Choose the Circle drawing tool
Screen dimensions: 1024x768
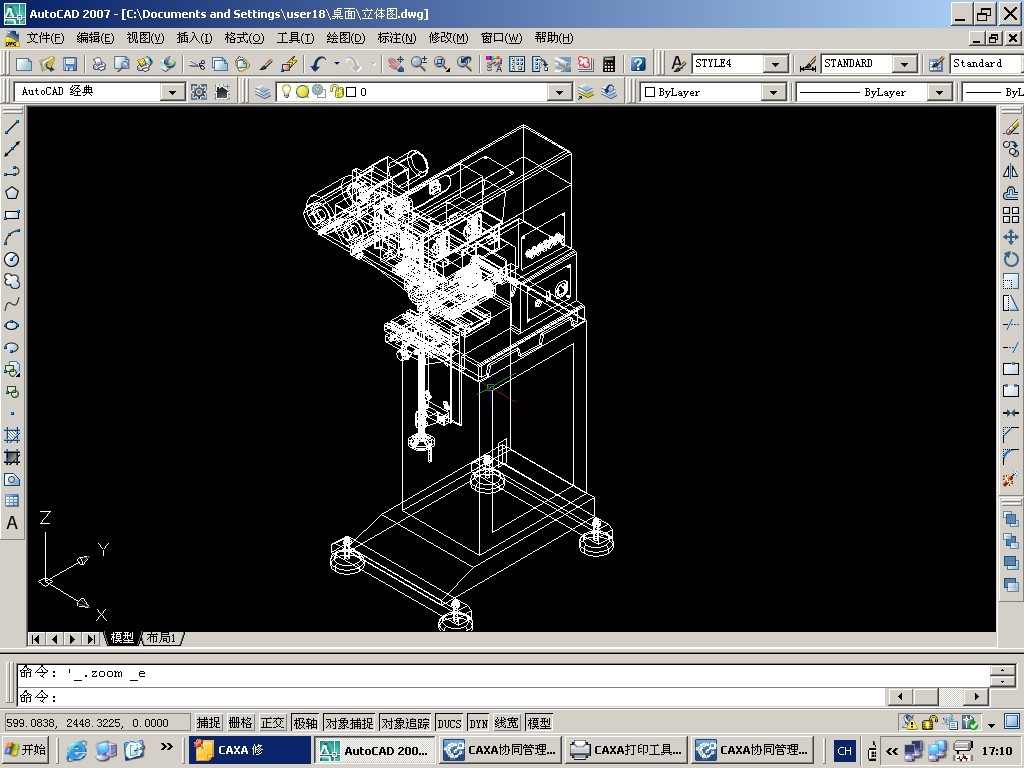[x=12, y=259]
